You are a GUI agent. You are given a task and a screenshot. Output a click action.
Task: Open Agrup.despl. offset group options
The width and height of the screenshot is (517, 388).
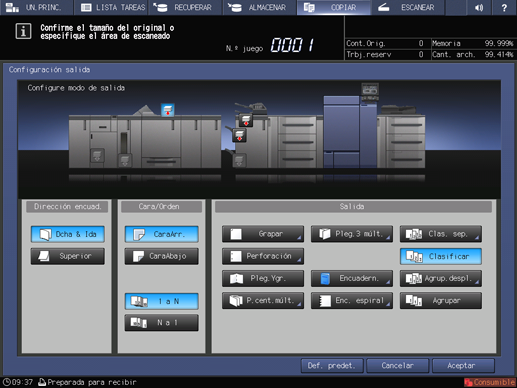pos(441,278)
